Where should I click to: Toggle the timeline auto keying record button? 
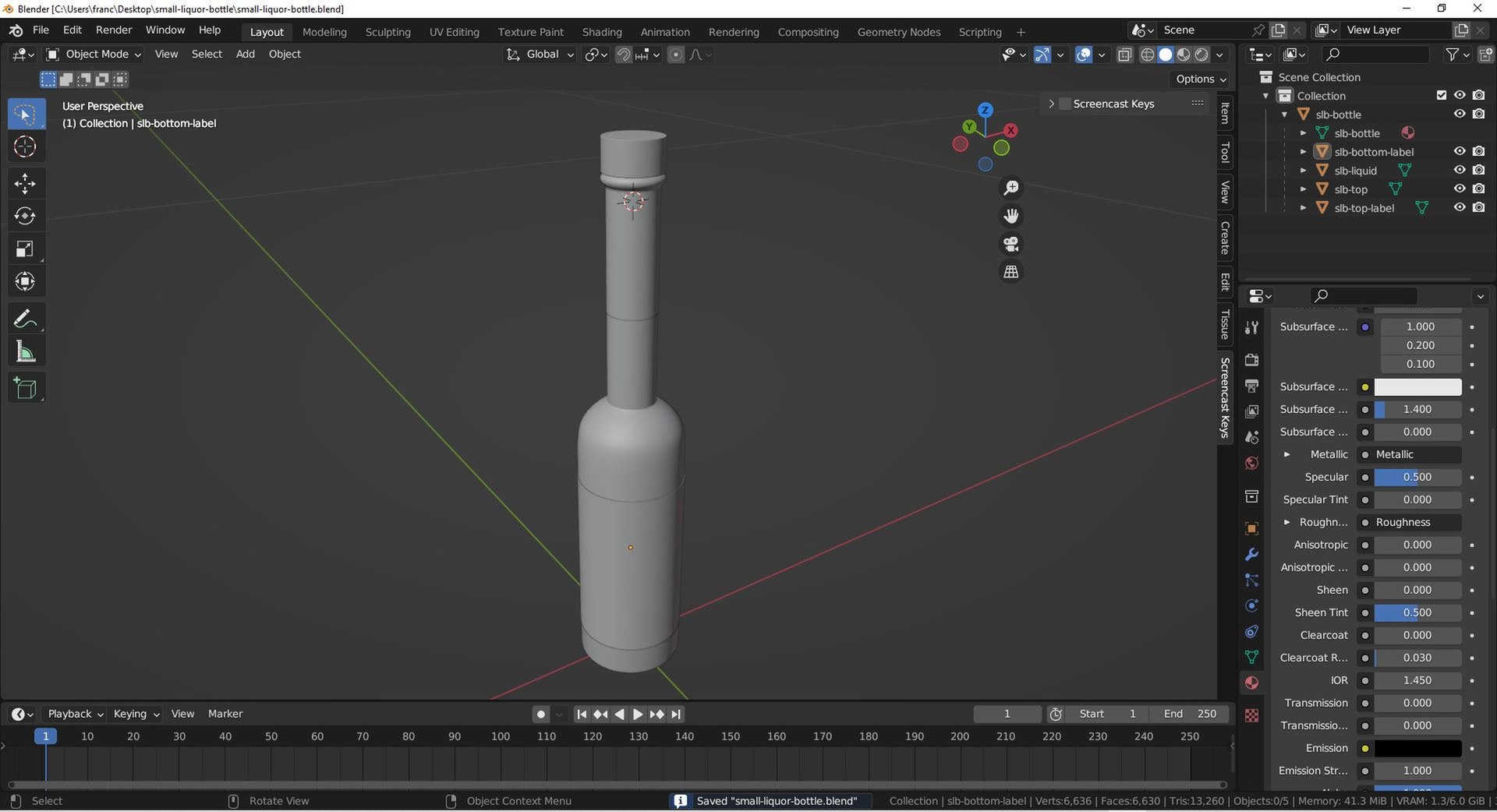541,714
